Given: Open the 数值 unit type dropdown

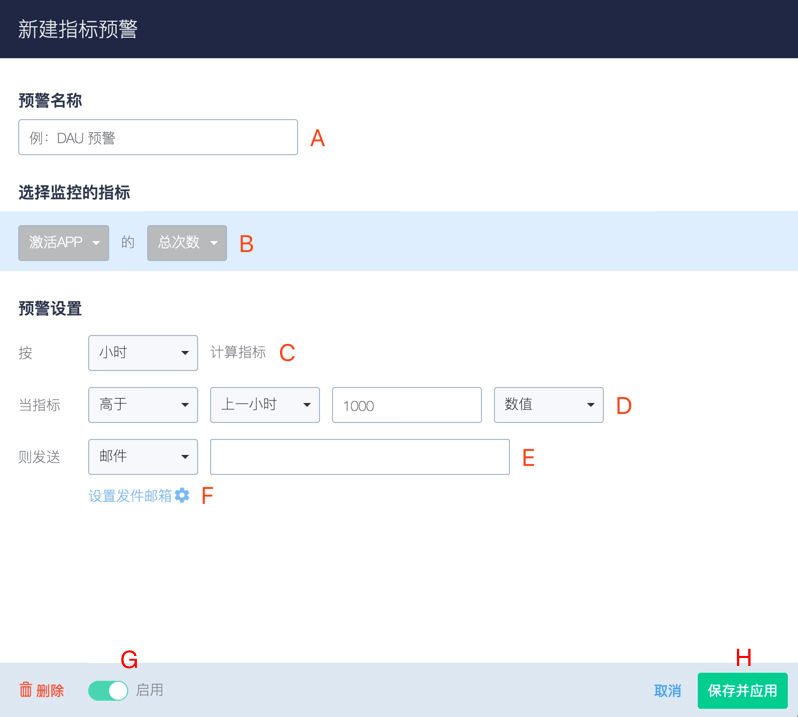Looking at the screenshot, I should pos(549,405).
